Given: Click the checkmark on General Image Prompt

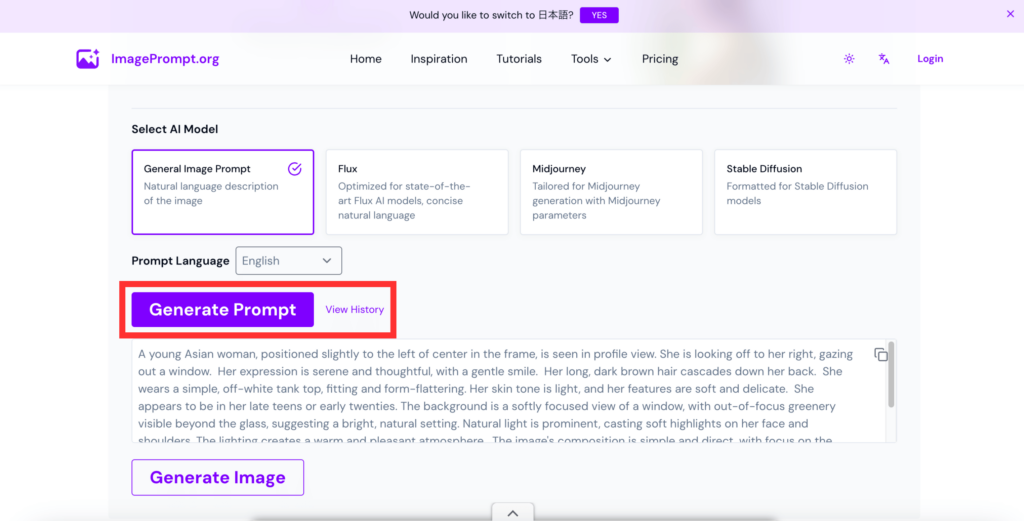Looking at the screenshot, I should 295,169.
